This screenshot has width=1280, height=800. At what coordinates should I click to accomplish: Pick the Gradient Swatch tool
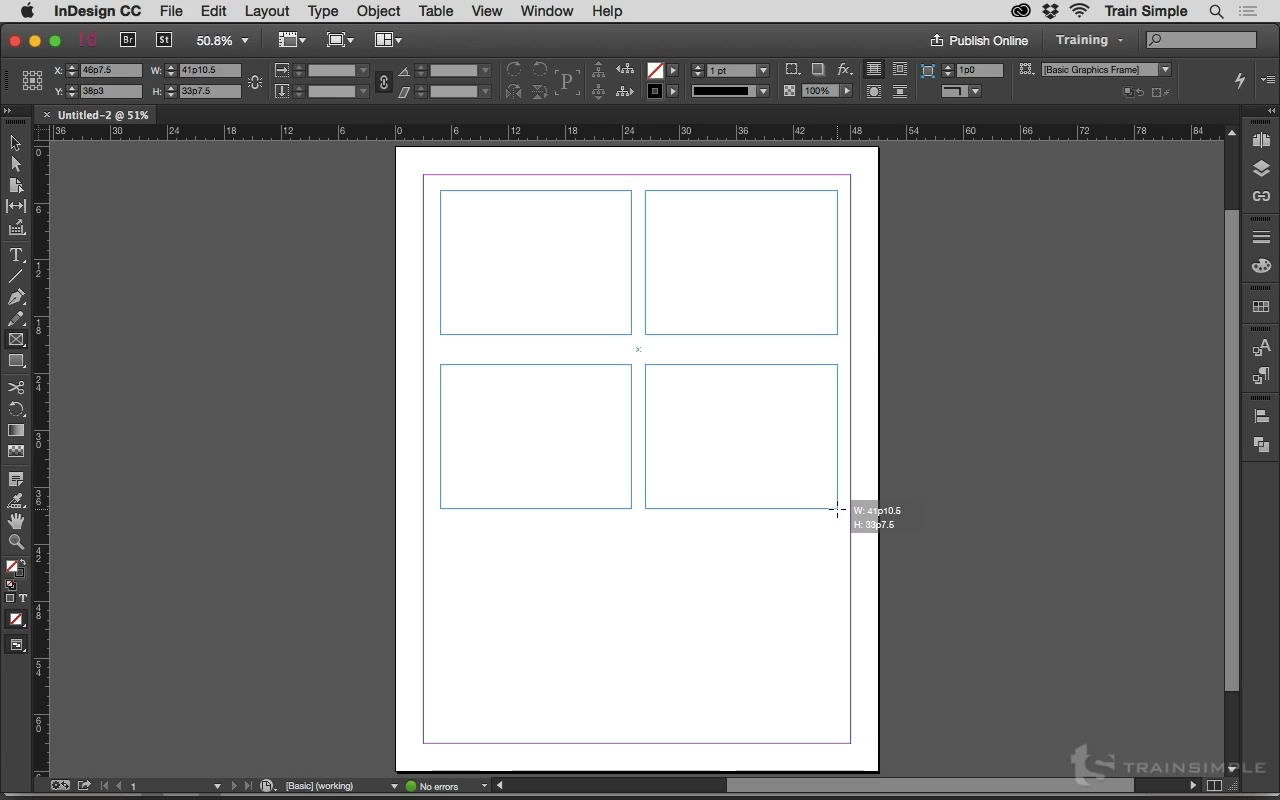point(16,430)
